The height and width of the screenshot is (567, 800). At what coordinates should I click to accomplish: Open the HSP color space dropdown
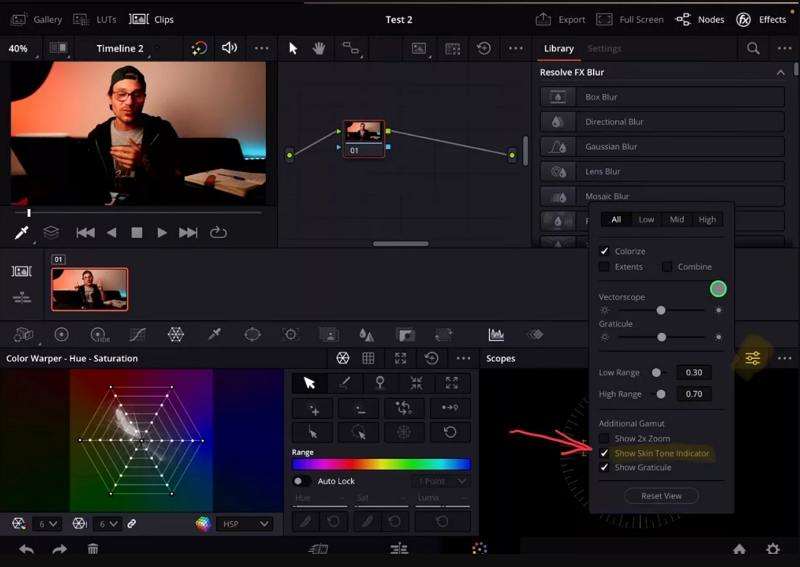tap(245, 524)
